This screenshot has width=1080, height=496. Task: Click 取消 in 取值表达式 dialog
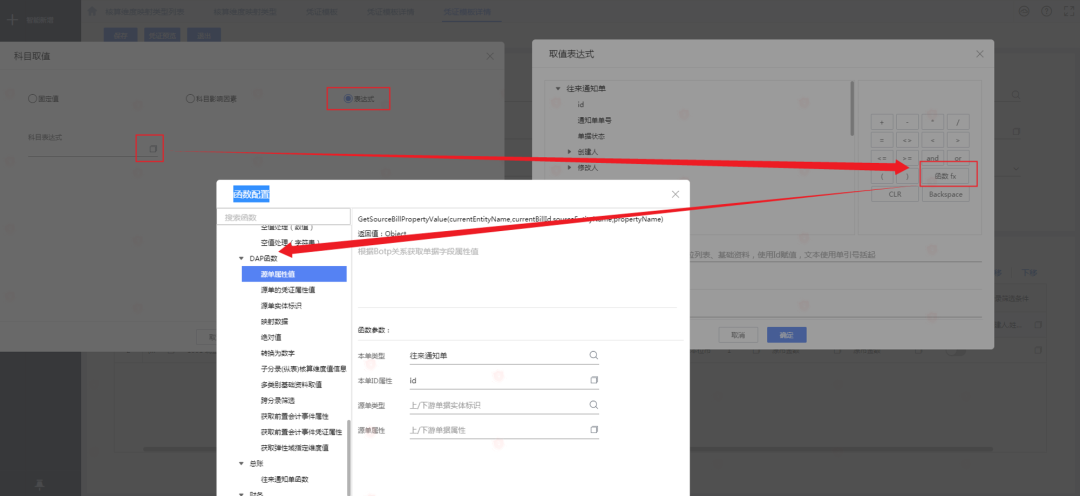pos(738,335)
